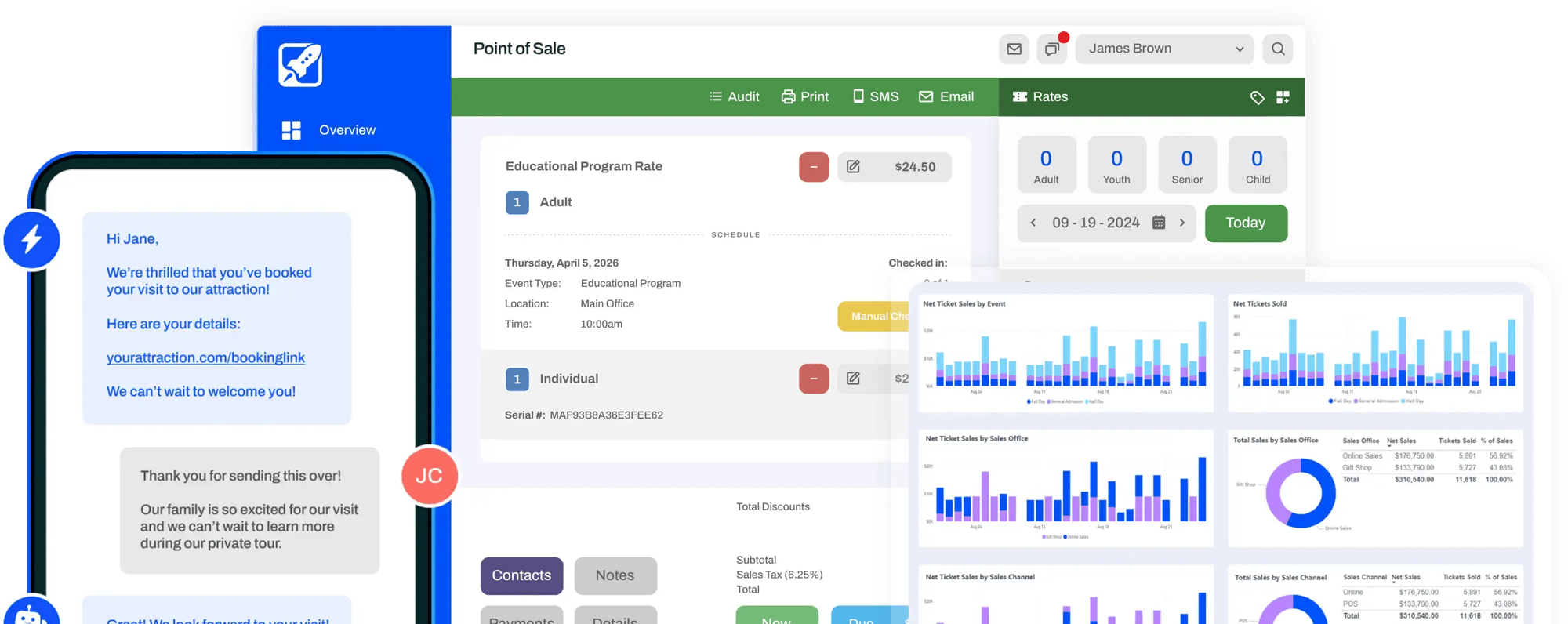This screenshot has width=1568, height=624.
Task: Remove the Educational Program Rate item
Action: pyautogui.click(x=814, y=167)
